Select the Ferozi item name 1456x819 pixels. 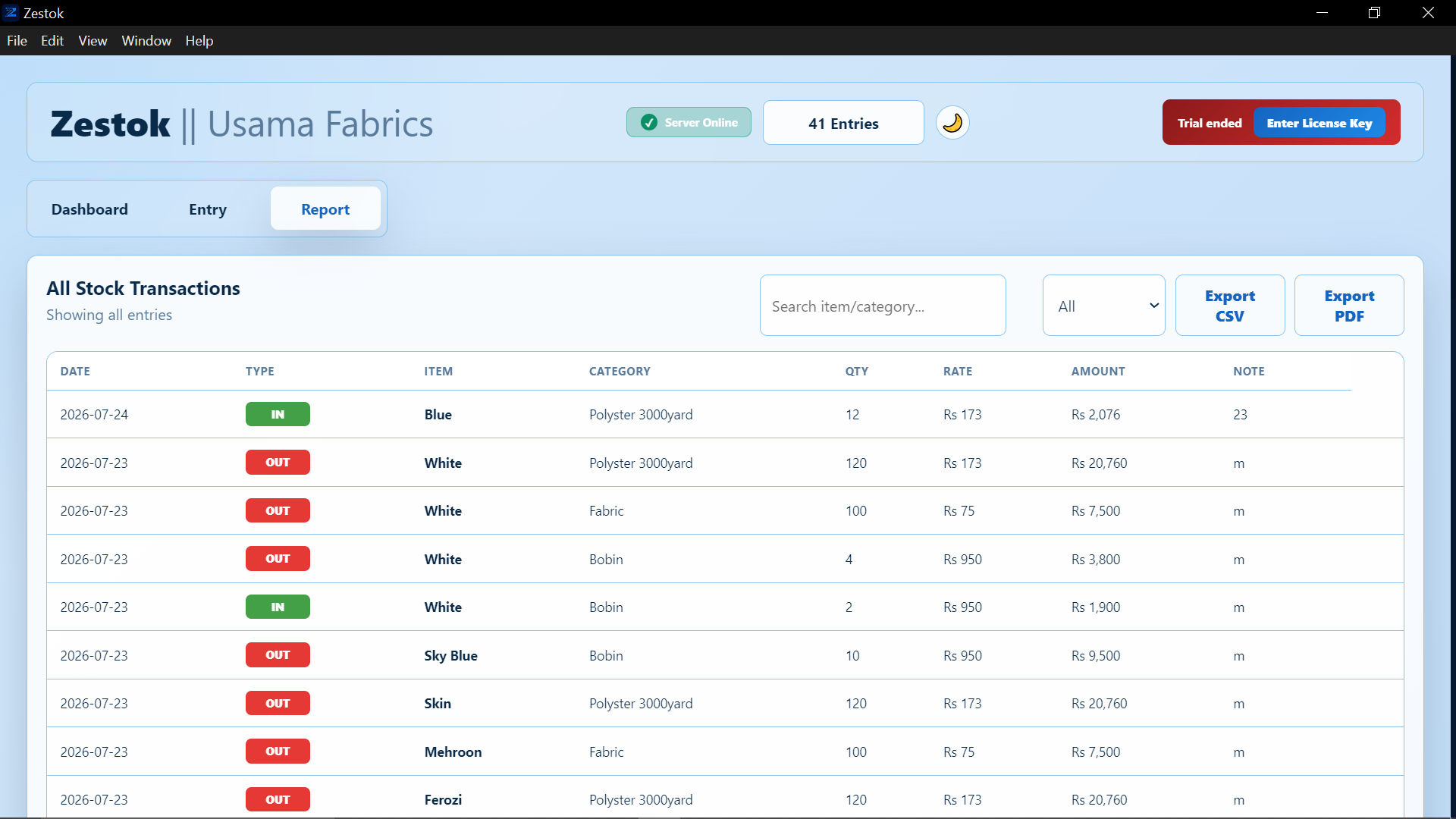tap(443, 800)
